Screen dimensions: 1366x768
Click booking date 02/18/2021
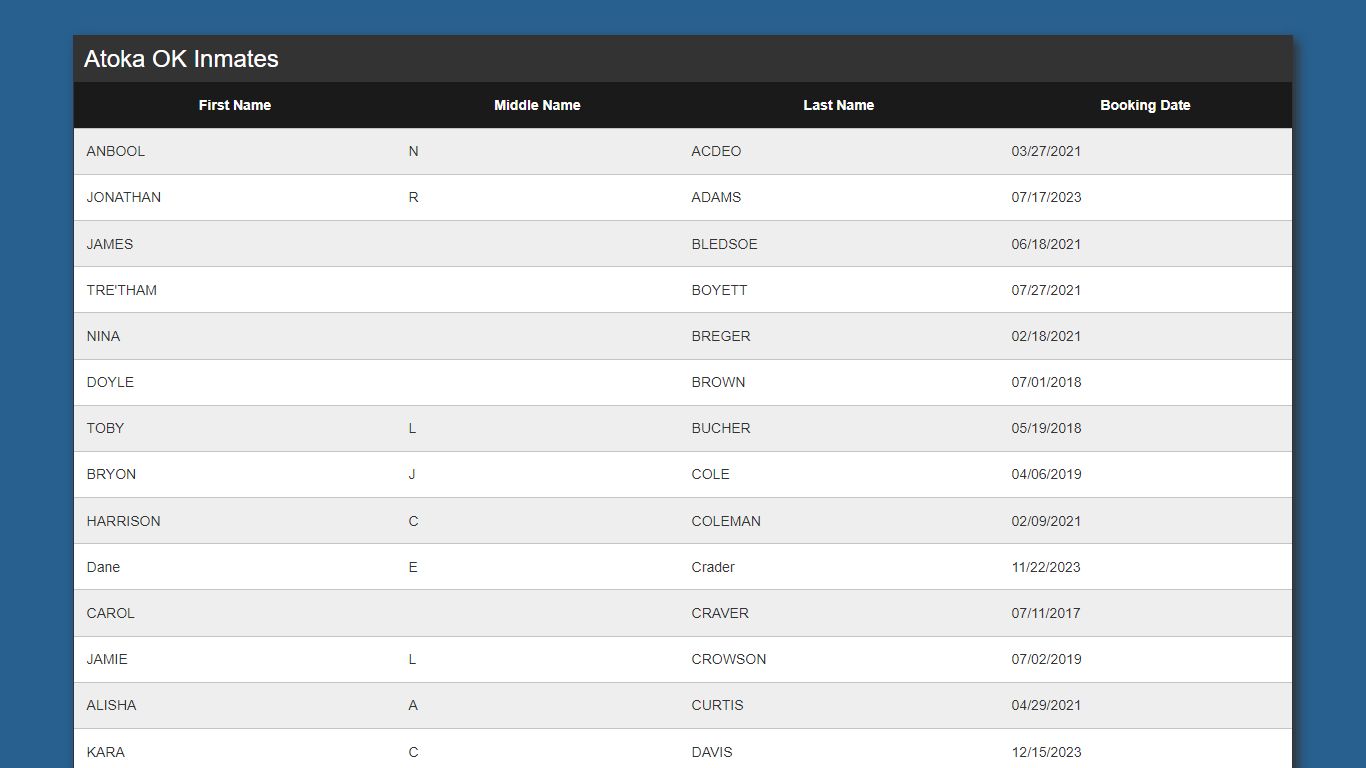[x=1046, y=336]
